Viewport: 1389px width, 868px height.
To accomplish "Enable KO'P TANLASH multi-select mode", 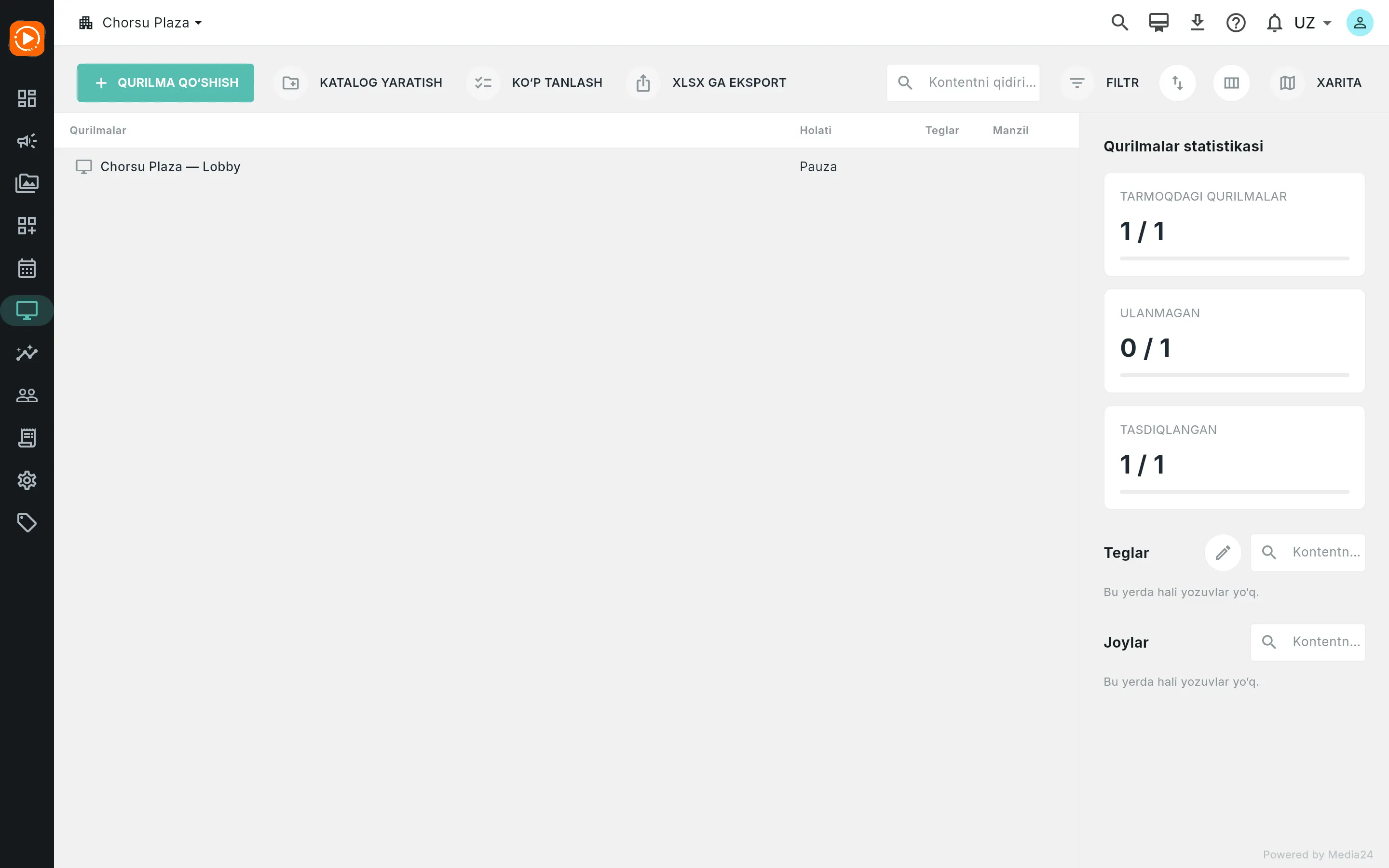I will click(x=537, y=82).
